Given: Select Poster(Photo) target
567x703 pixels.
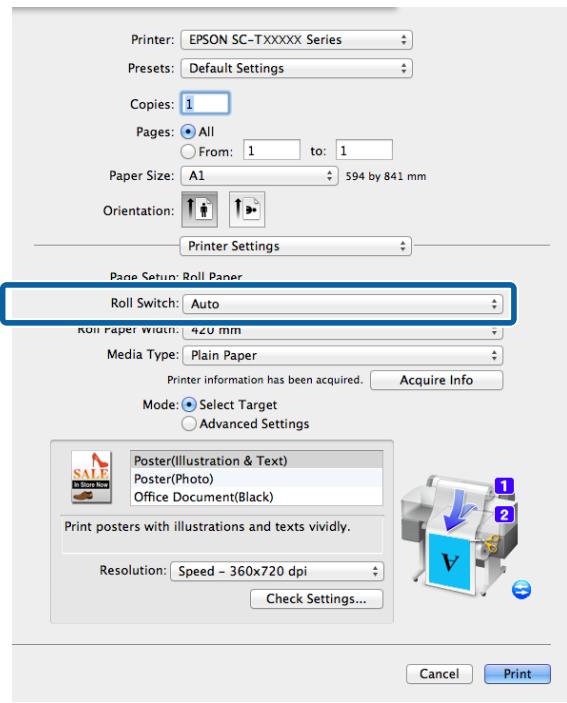Looking at the screenshot, I should (x=256, y=479).
